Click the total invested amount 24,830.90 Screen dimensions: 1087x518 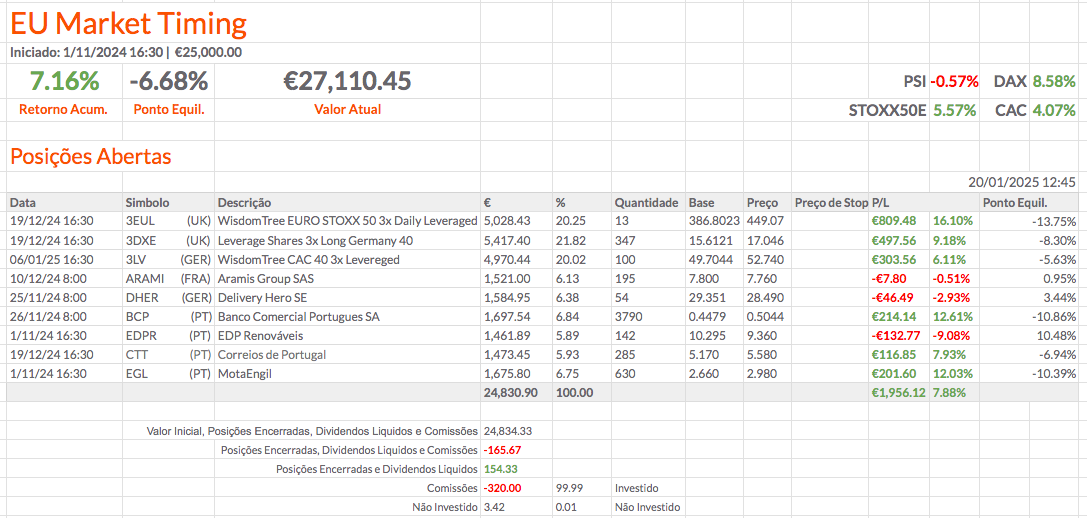(x=511, y=392)
